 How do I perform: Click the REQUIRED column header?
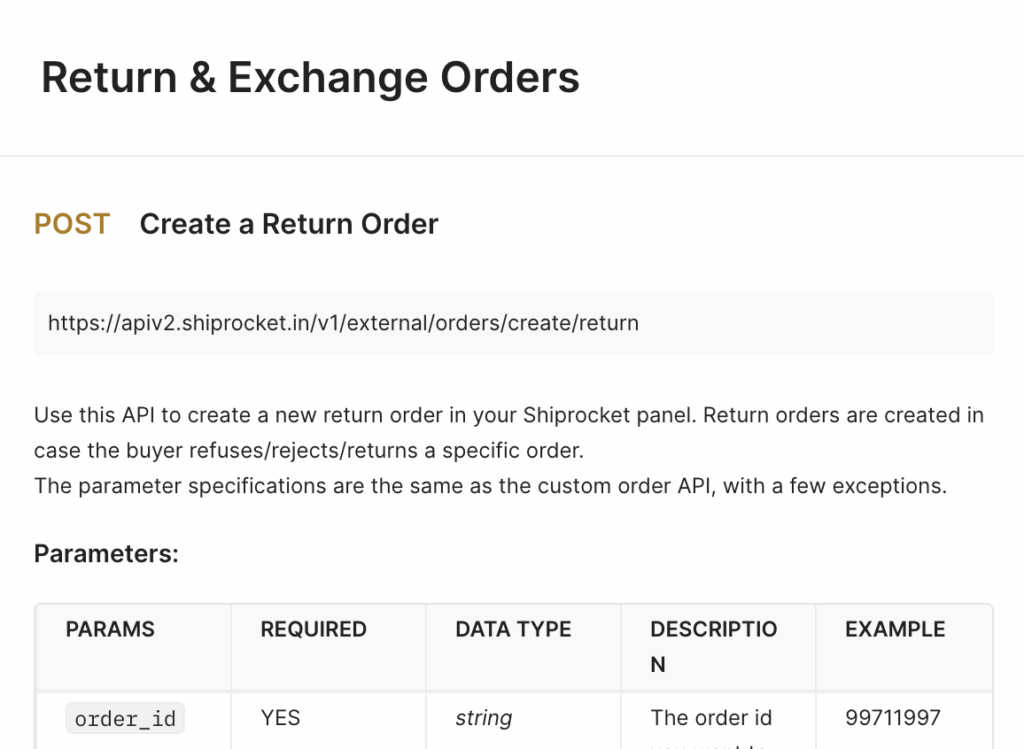point(313,630)
